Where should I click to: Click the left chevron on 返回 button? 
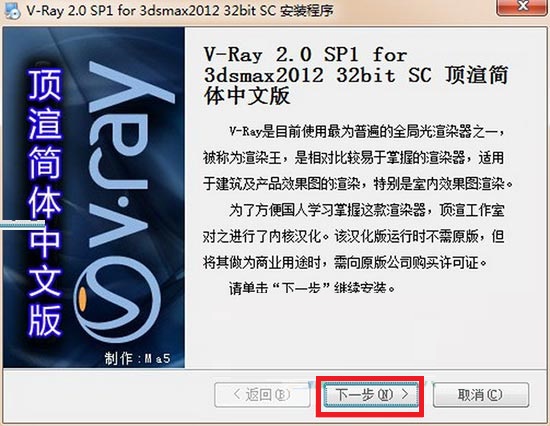pyautogui.click(x=237, y=394)
